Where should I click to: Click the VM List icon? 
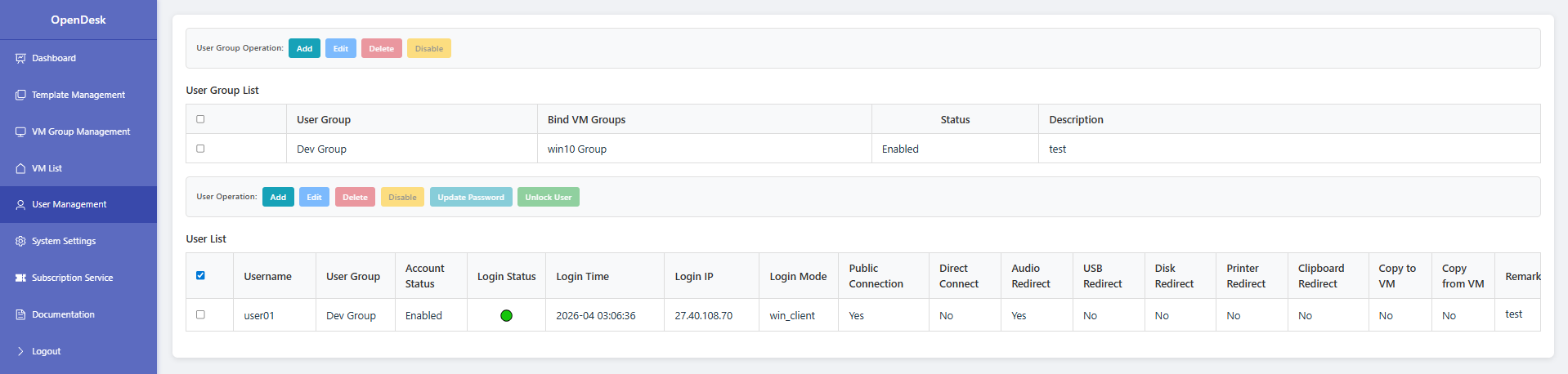pyautogui.click(x=20, y=168)
